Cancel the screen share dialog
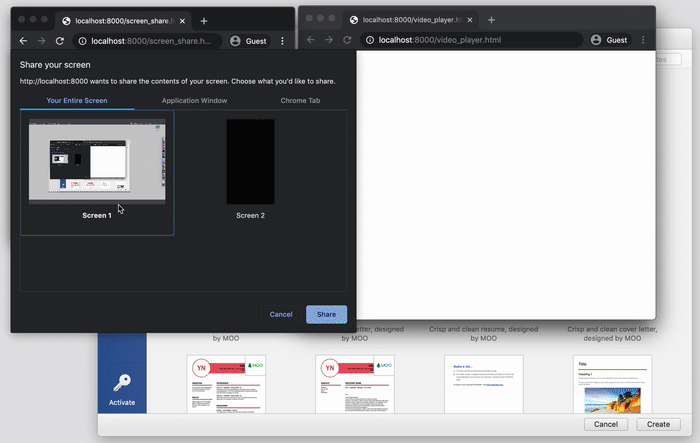This screenshot has height=443, width=700. (281, 314)
